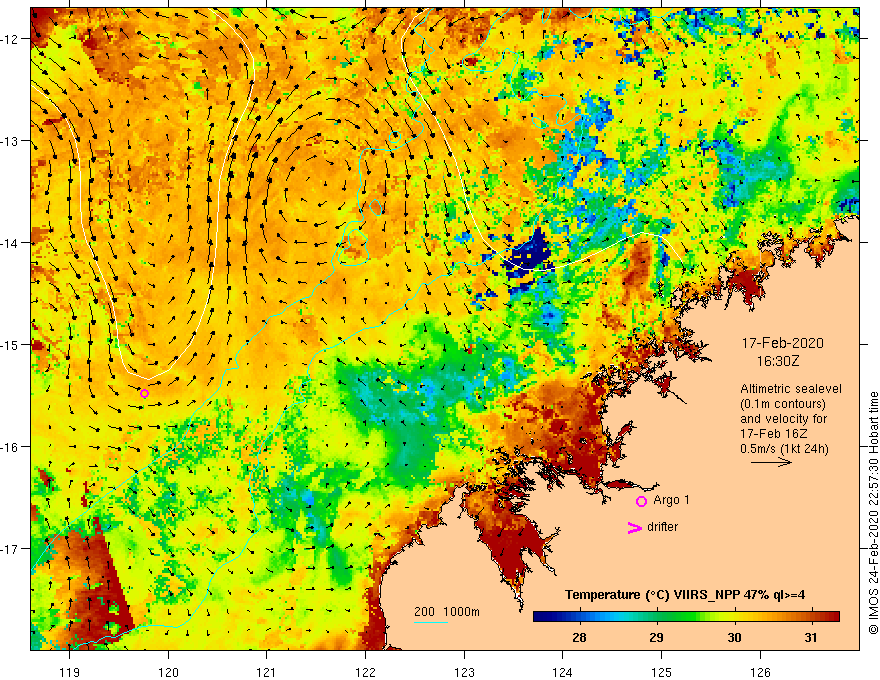Viewport: 880px width, 680px height.
Task: Click the latitude axis label -15
Action: (10, 344)
